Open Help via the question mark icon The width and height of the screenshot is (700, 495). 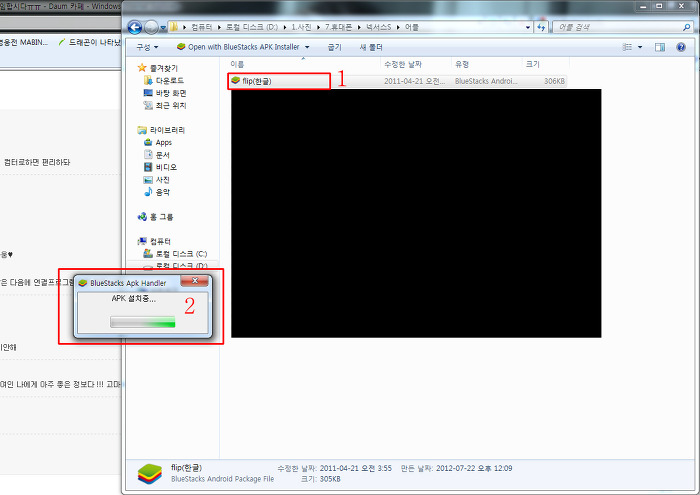(681, 47)
